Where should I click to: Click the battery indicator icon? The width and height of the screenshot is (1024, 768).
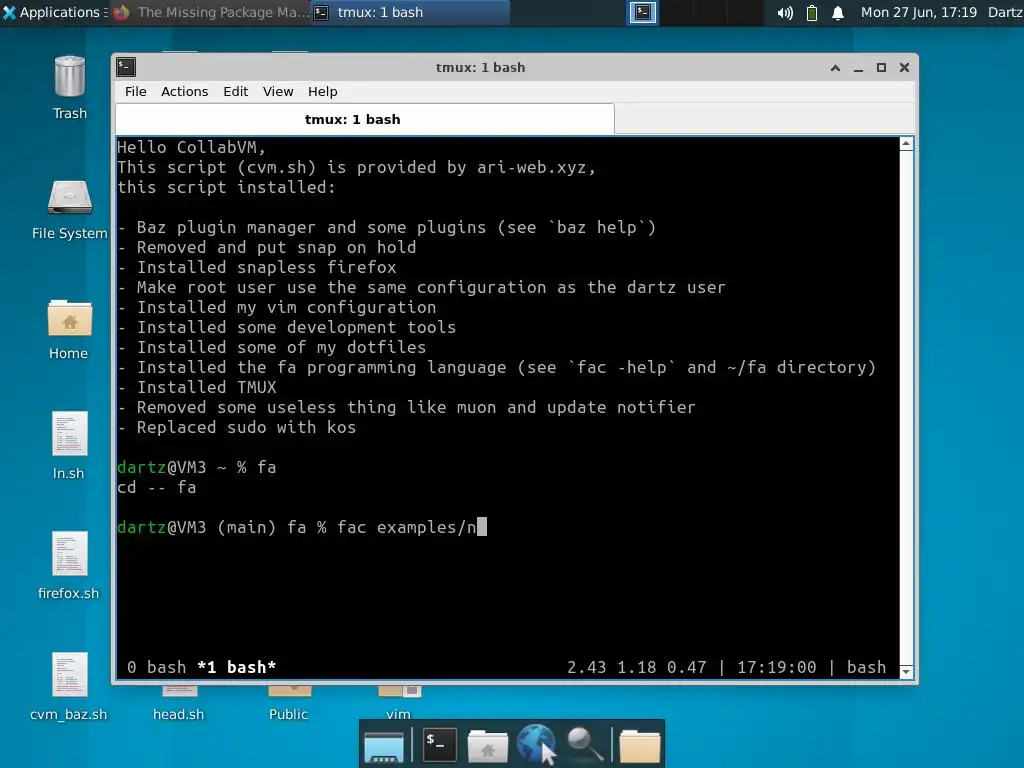point(812,12)
